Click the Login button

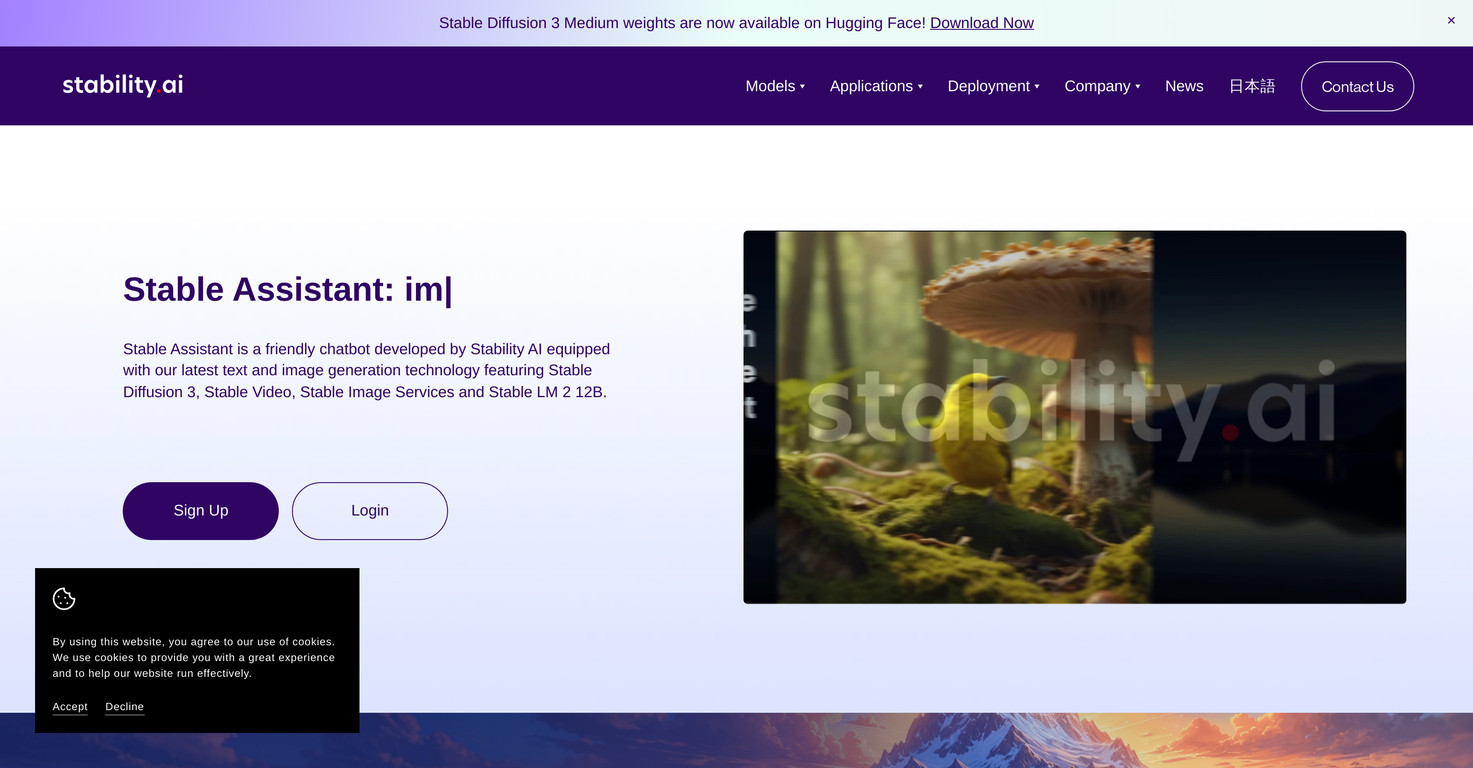369,510
